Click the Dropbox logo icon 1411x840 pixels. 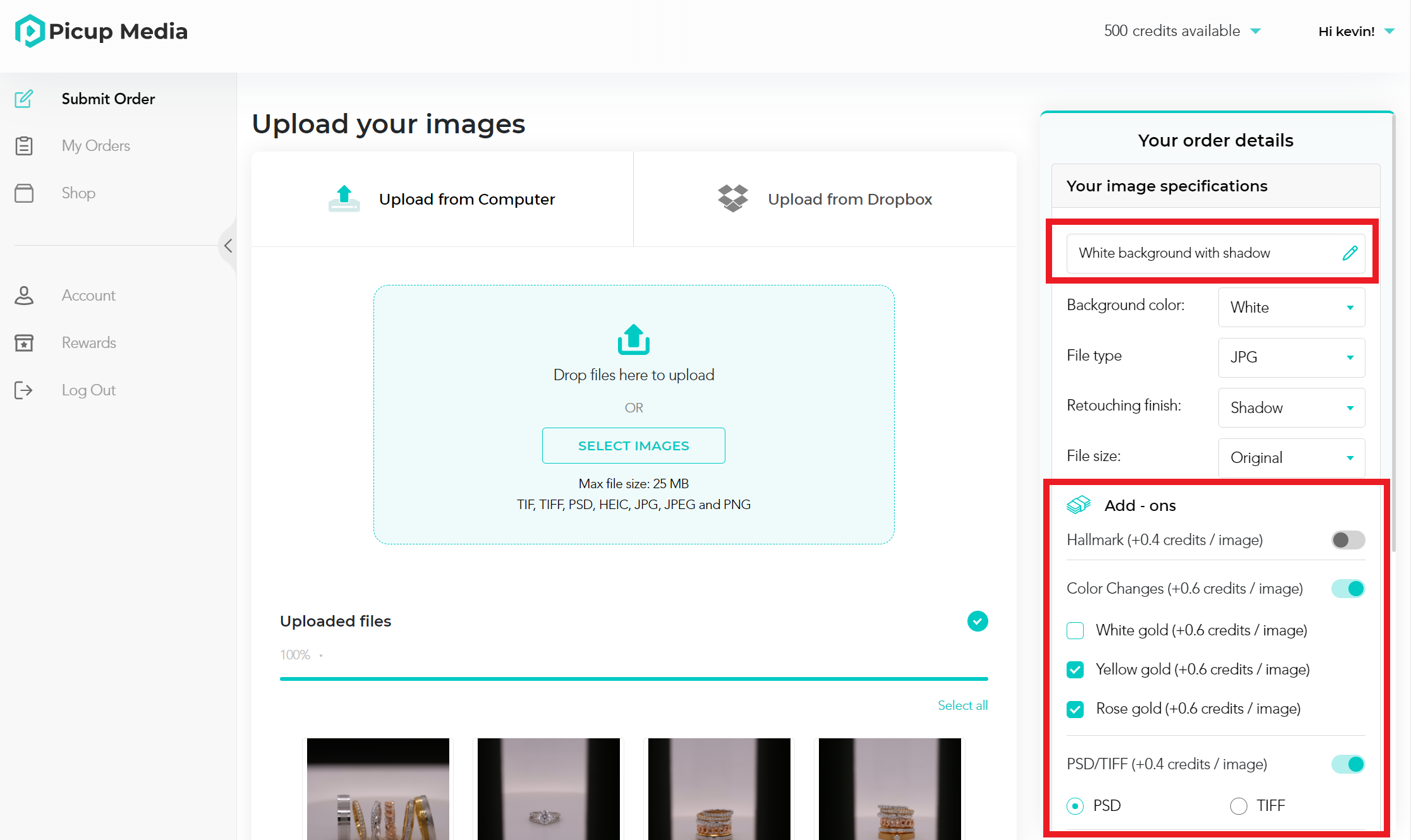[733, 199]
